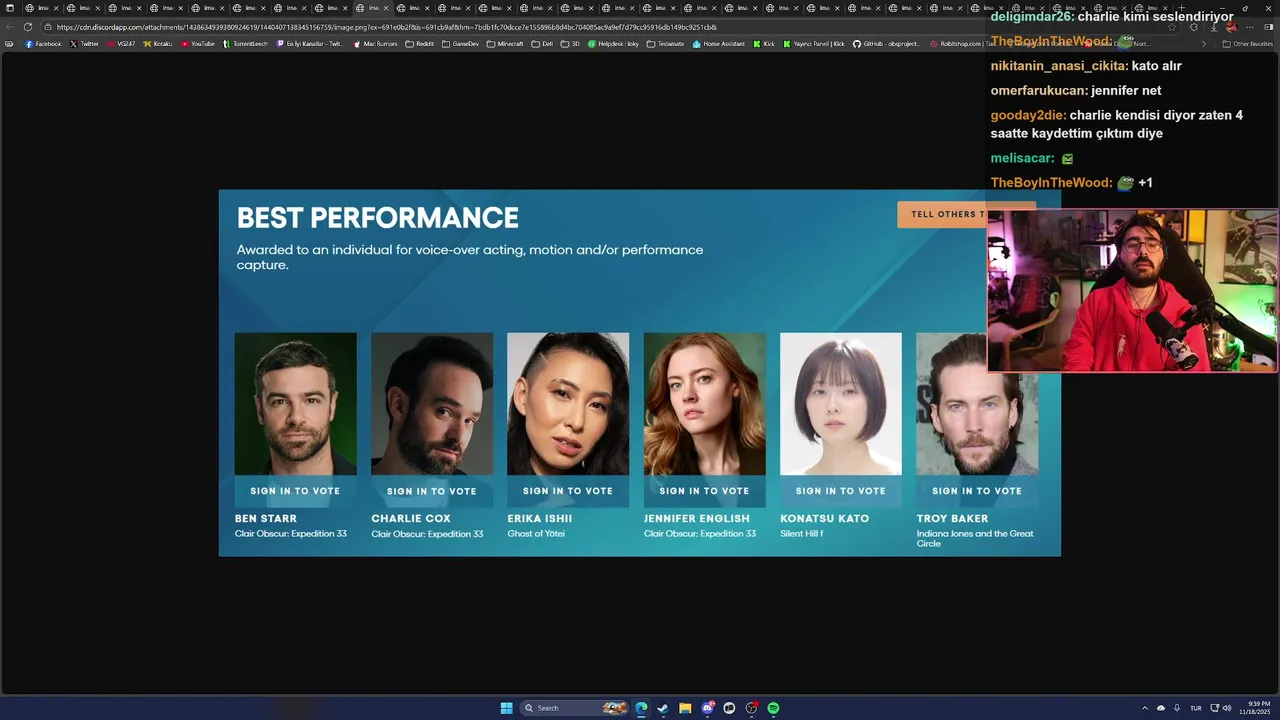Click the melisacar chat username
1280x720 pixels.
[1023, 158]
